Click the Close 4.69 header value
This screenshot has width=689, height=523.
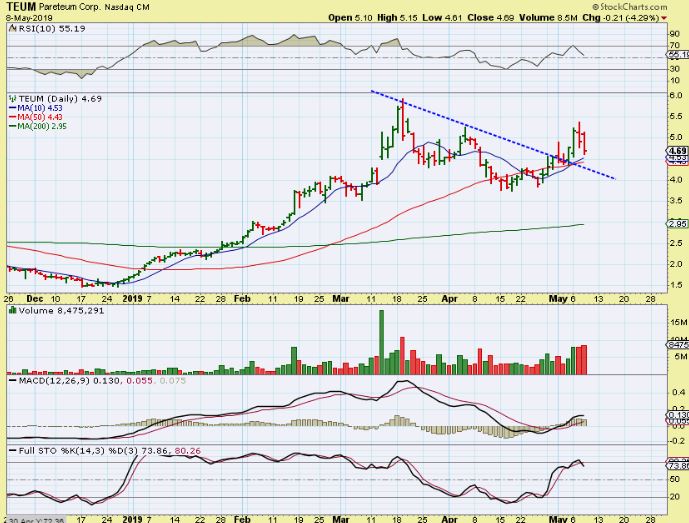491,18
